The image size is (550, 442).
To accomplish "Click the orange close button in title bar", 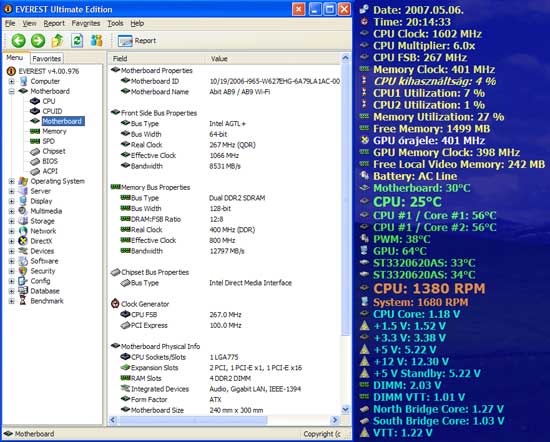I will tap(299, 9).
